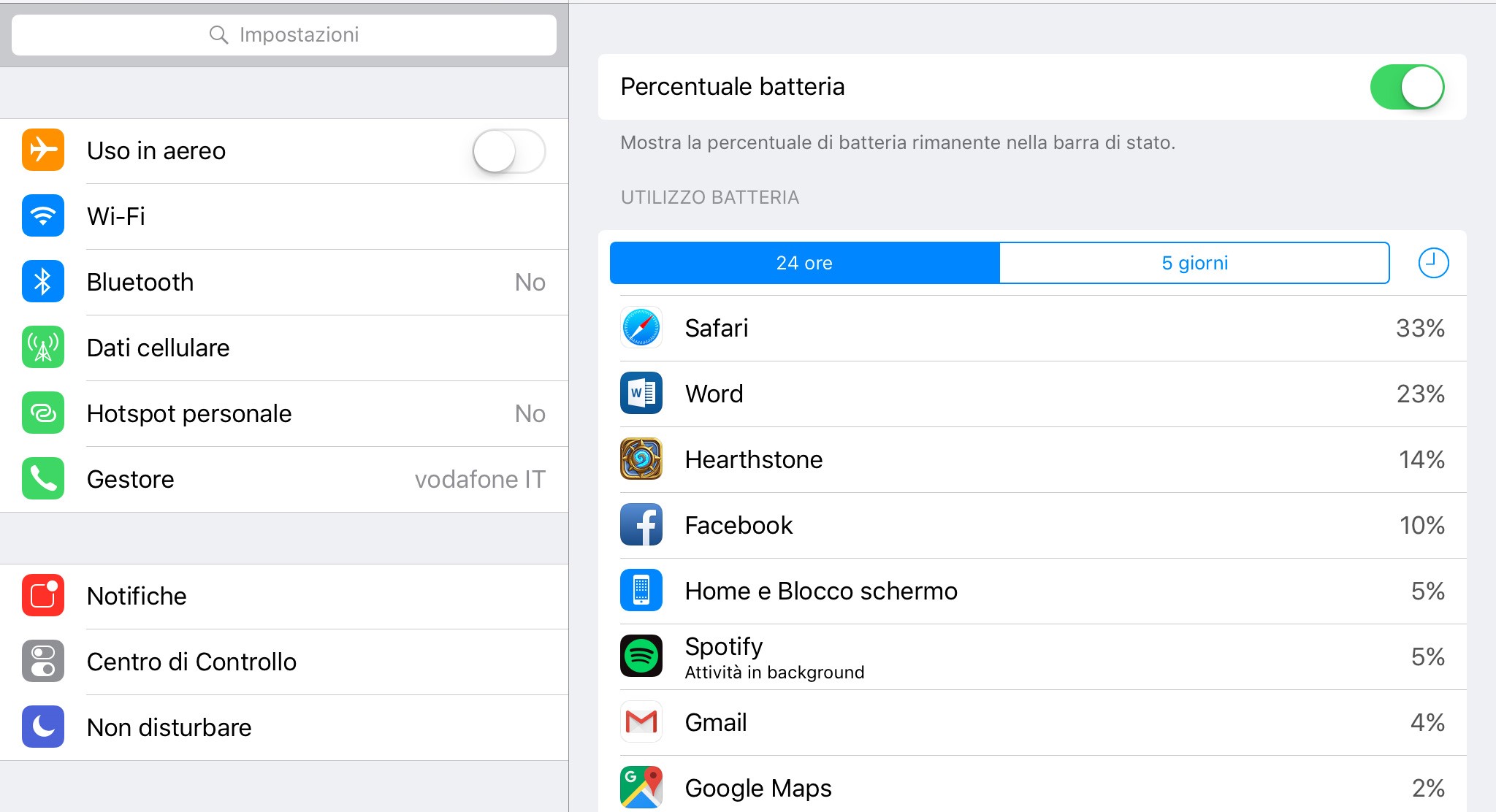Open Wi-Fi settings

pos(284,216)
